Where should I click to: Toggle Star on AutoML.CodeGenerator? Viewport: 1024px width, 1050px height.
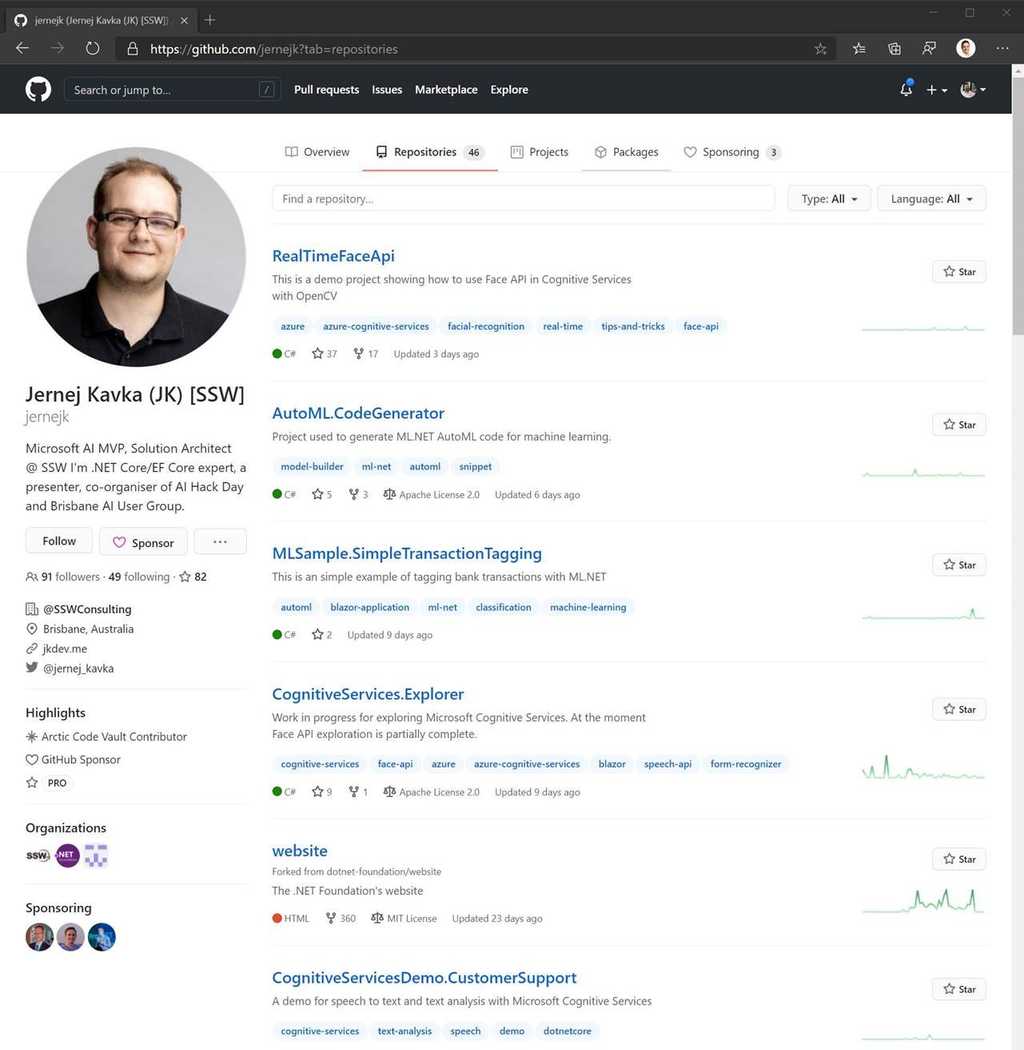point(957,424)
